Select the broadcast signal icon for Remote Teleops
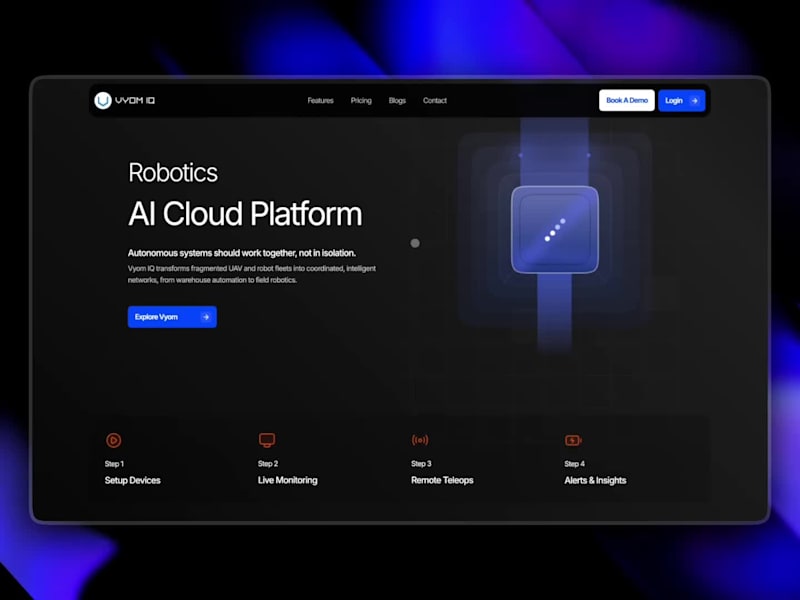800x600 pixels. [420, 439]
